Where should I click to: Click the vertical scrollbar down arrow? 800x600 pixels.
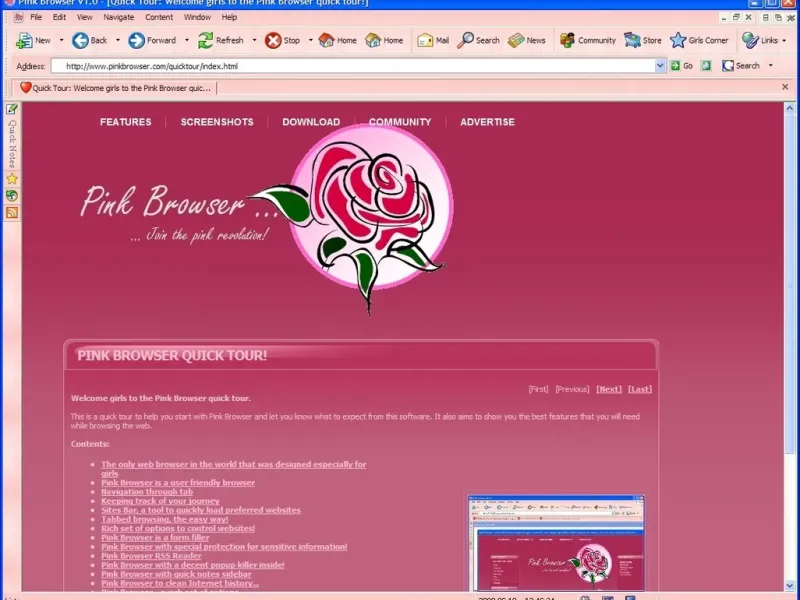(789, 585)
